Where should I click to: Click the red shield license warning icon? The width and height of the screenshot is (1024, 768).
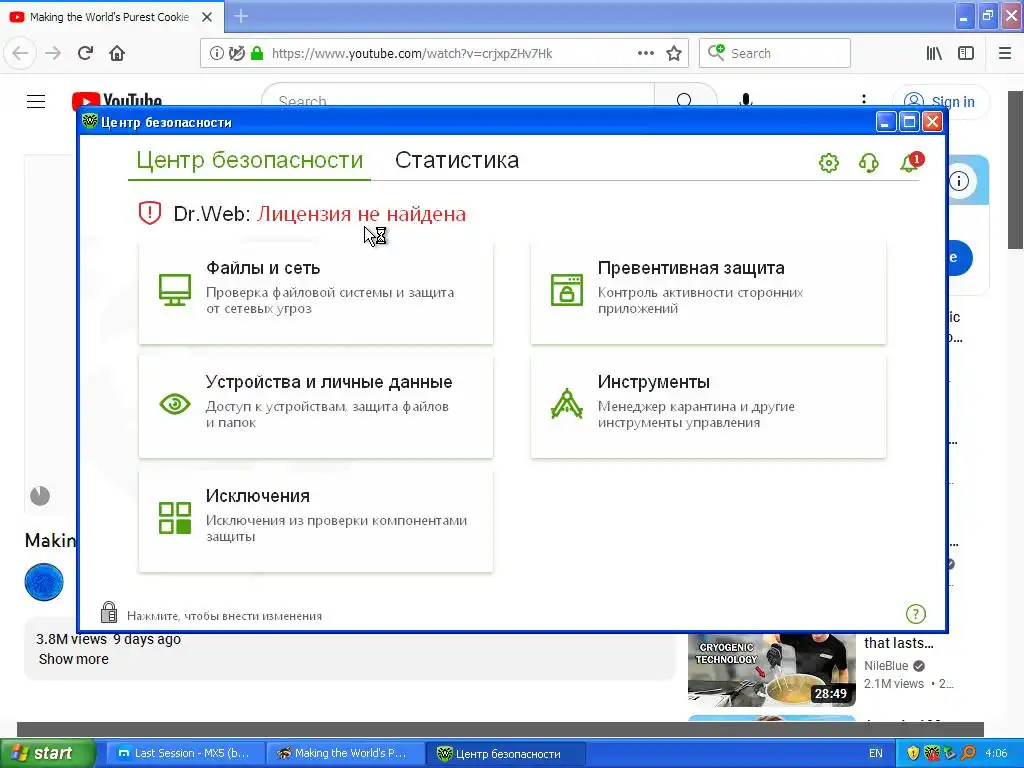click(150, 213)
